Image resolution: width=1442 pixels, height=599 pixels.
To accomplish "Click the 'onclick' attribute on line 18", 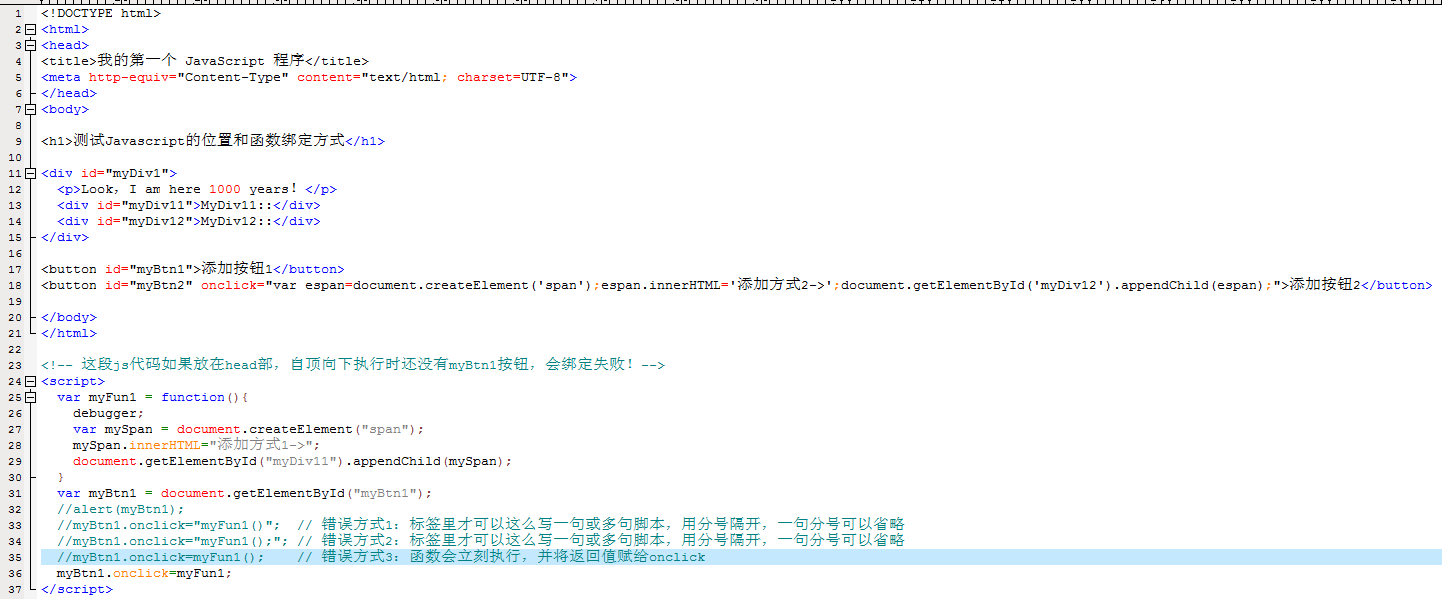I will [x=229, y=286].
